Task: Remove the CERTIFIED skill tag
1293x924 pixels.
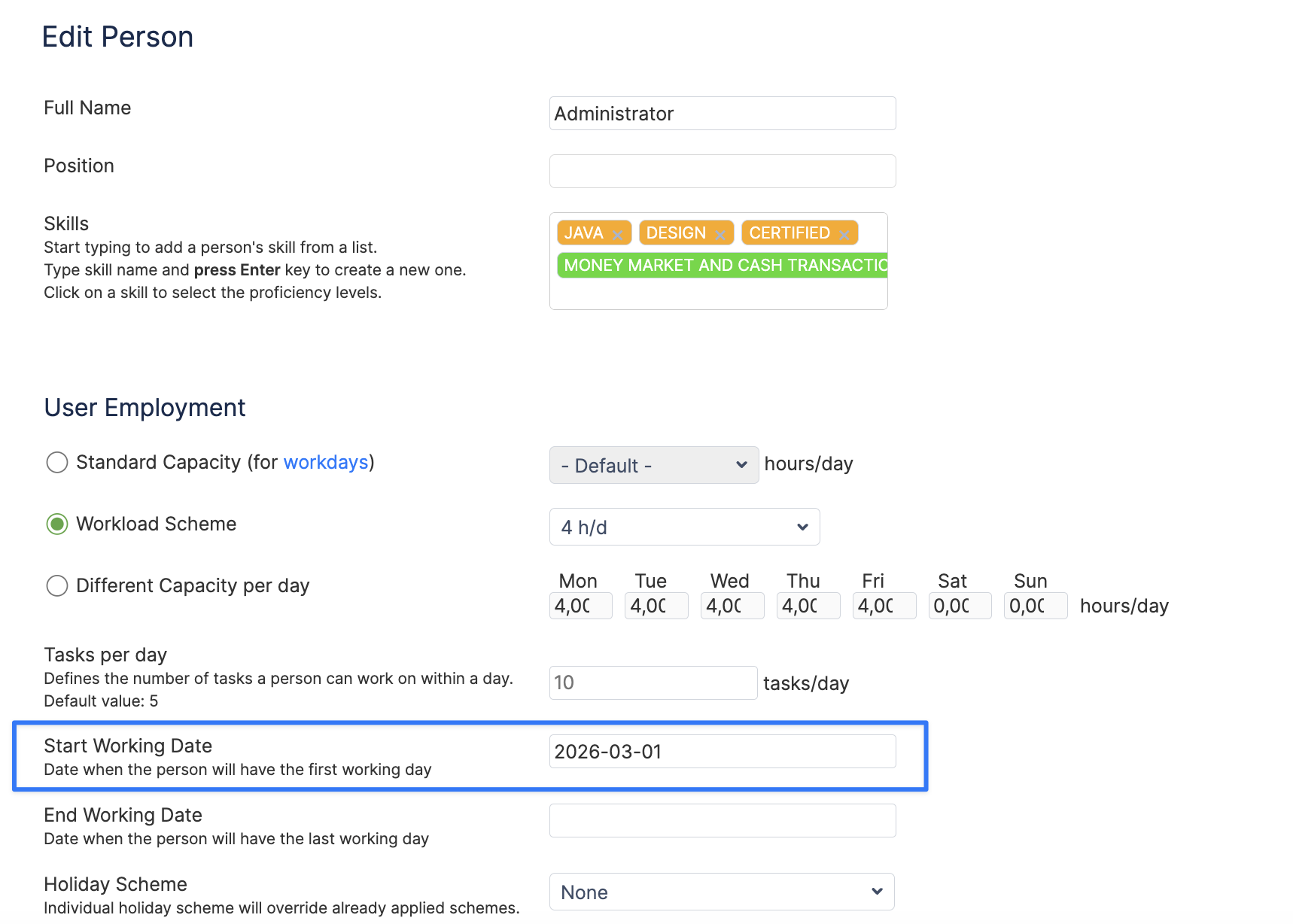Action: [x=844, y=235]
